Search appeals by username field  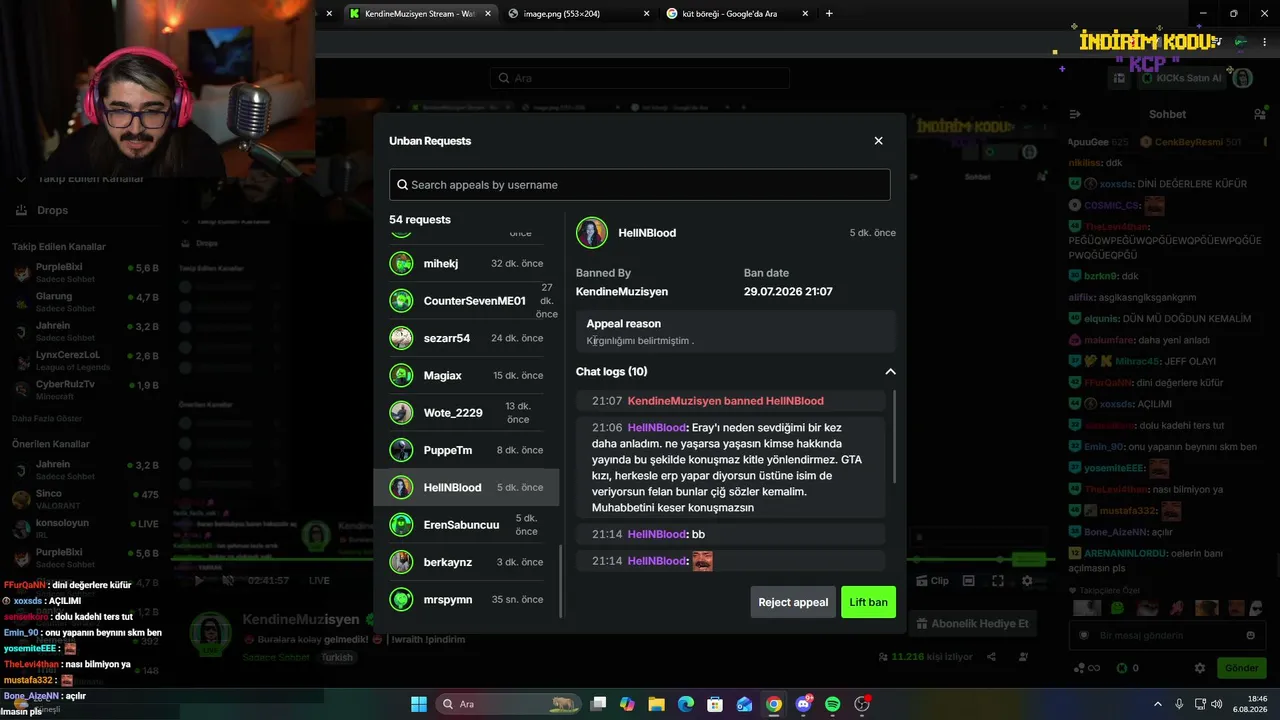click(640, 185)
